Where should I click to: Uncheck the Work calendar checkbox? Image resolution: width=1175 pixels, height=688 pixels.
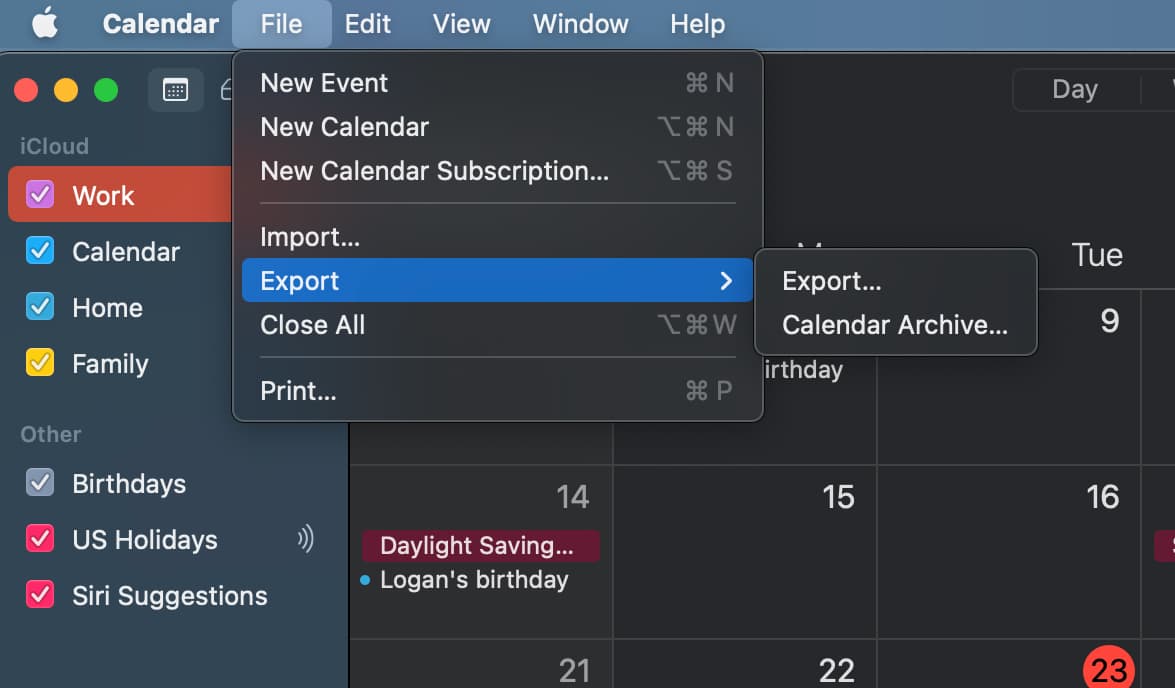tap(40, 195)
